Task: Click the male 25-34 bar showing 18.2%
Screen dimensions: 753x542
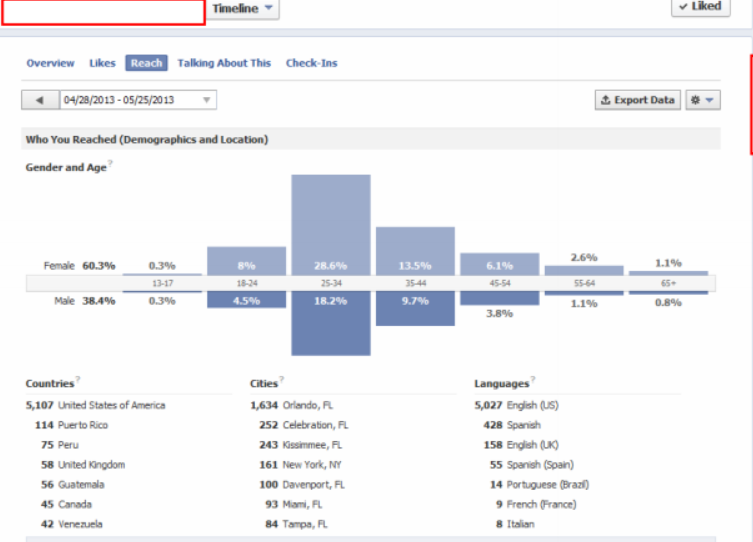Action: click(x=331, y=323)
